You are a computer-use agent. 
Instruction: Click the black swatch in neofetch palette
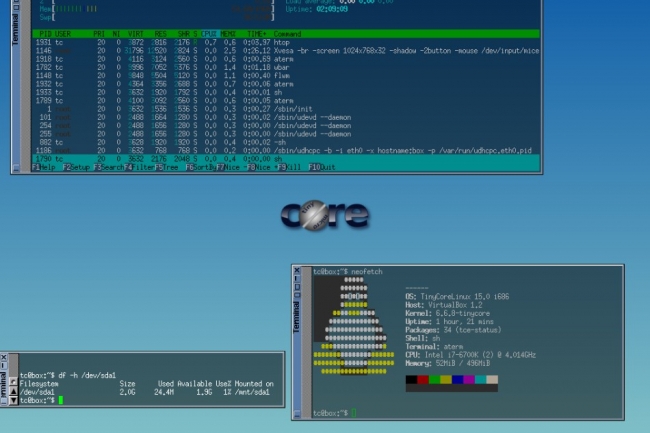[x=411, y=380]
